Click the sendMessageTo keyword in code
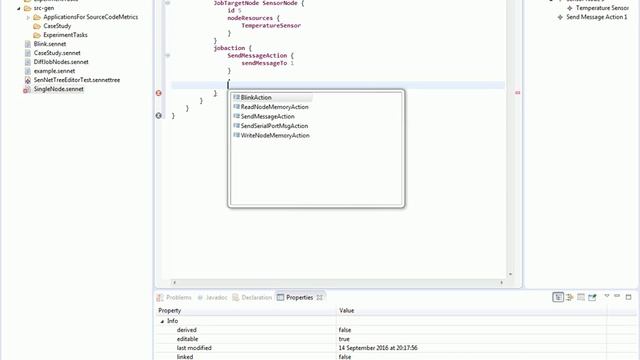This screenshot has height=360, width=640. point(264,63)
